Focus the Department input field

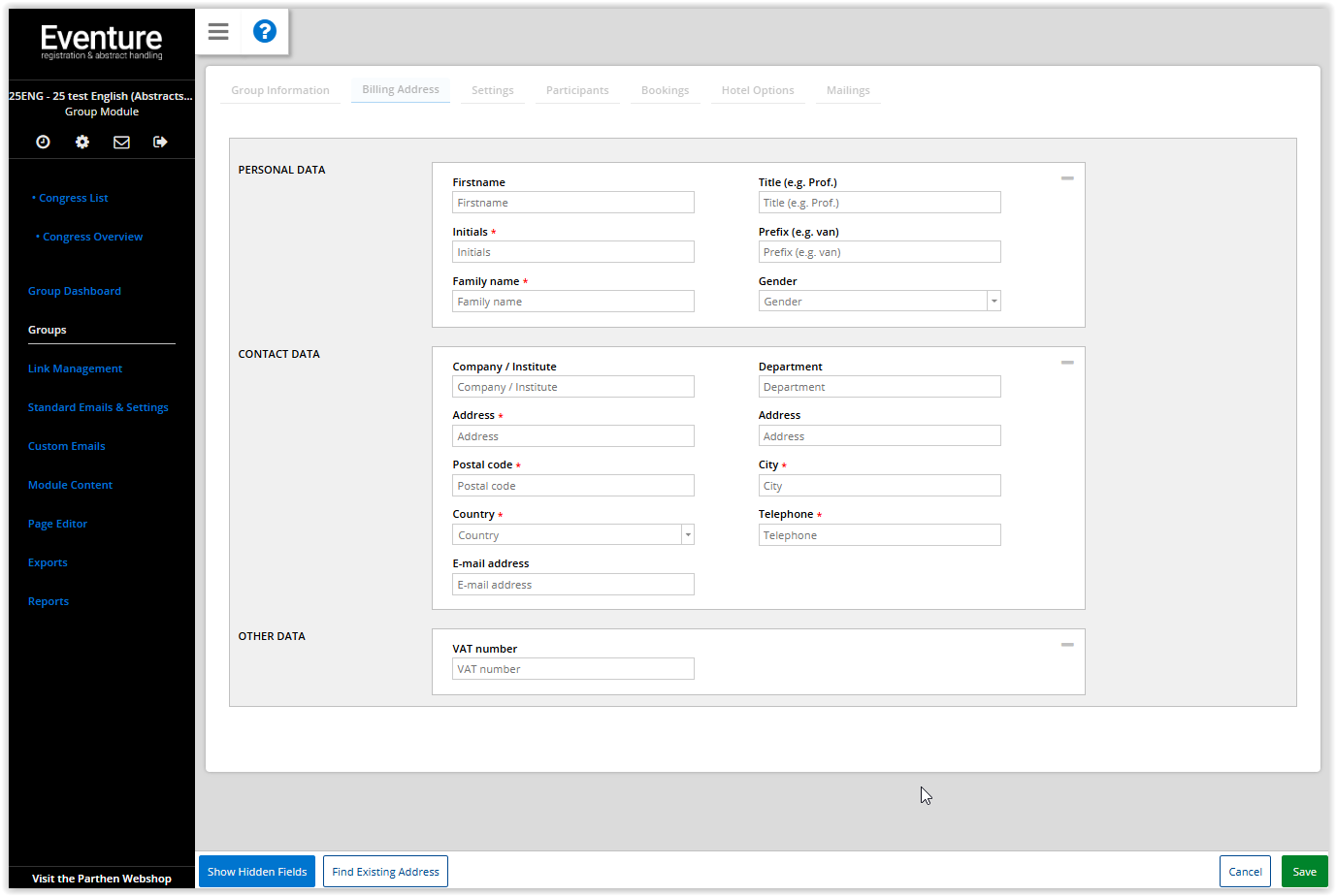[x=879, y=387]
